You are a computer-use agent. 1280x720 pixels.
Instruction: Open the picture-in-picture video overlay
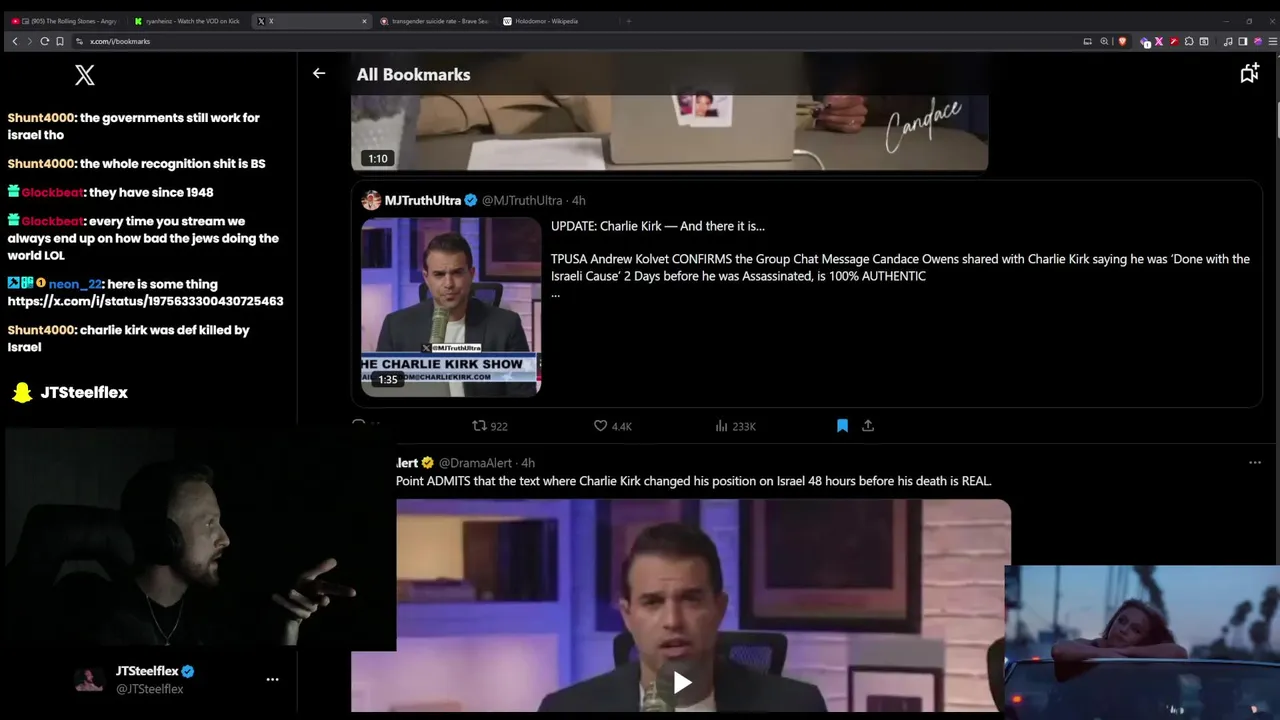click(x=1142, y=642)
